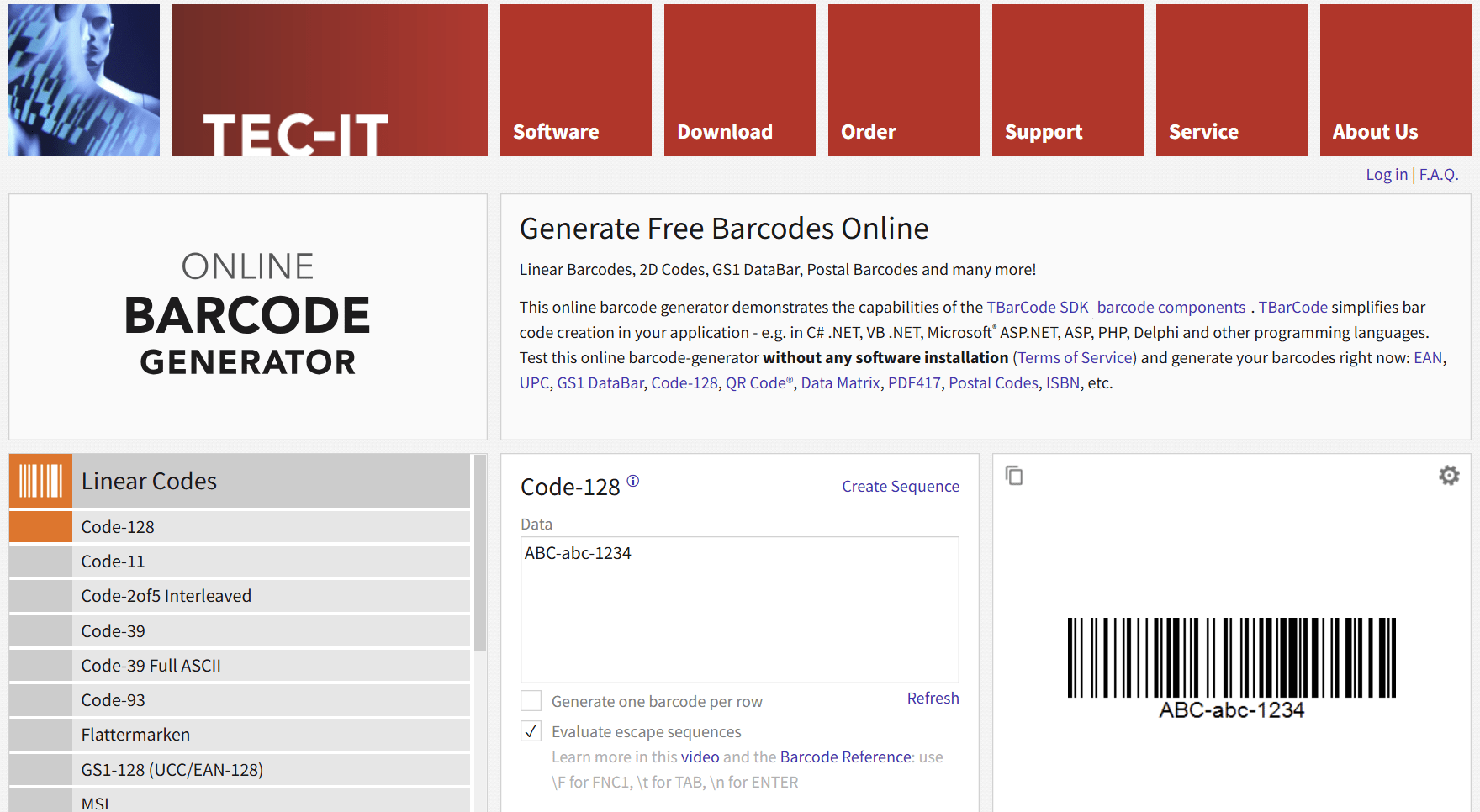Open the About Us menu tile
Image resolution: width=1480 pixels, height=812 pixels.
pyautogui.click(x=1396, y=80)
